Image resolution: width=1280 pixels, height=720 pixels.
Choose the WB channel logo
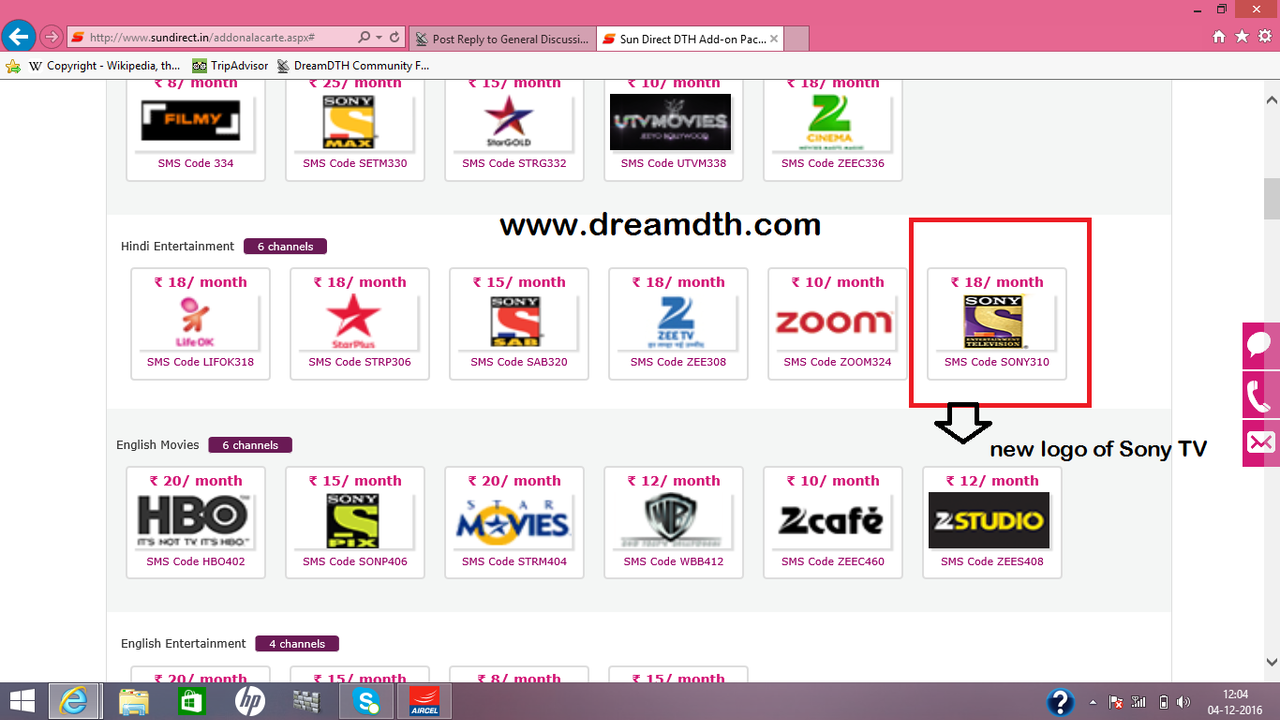(x=672, y=521)
